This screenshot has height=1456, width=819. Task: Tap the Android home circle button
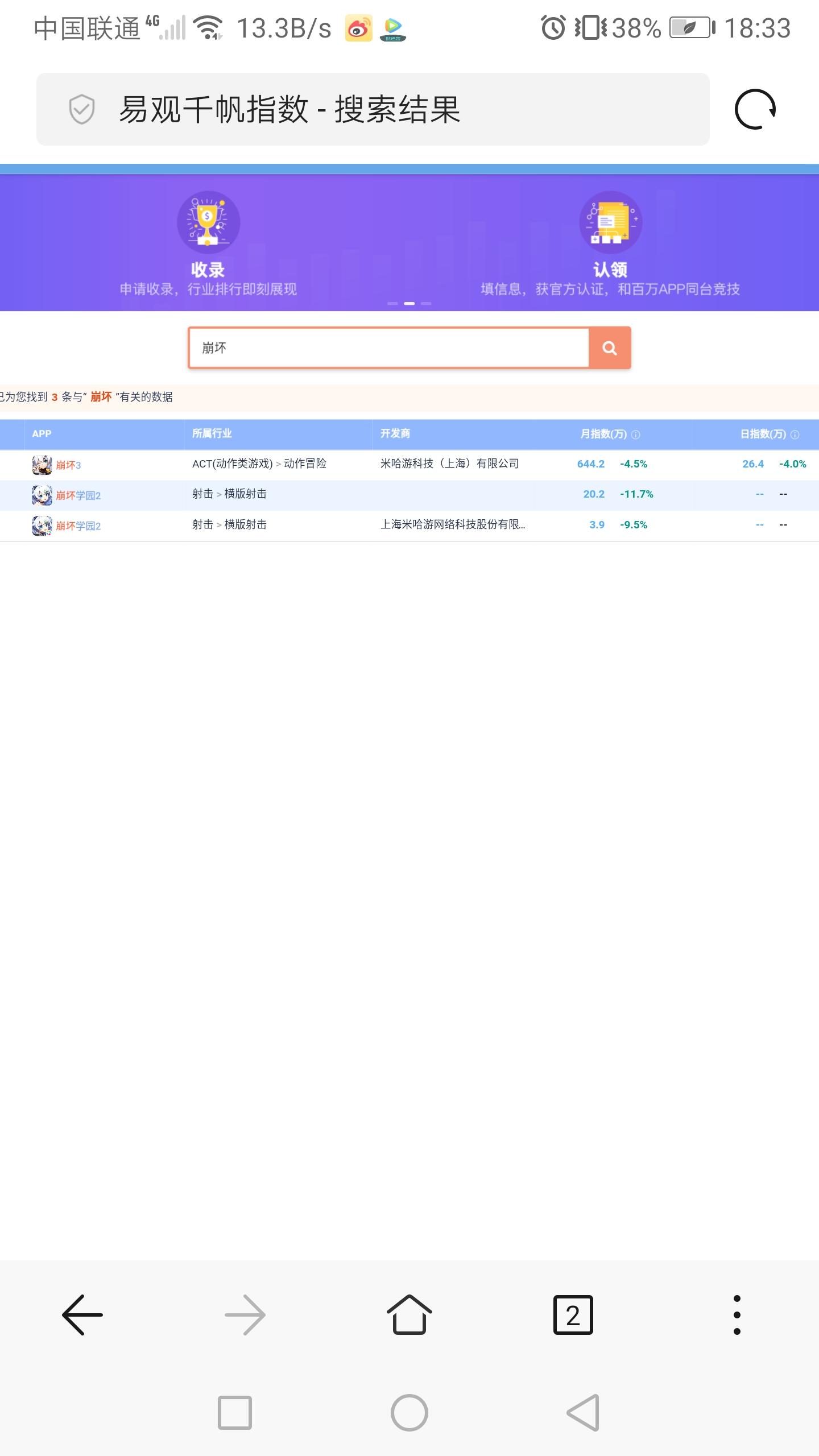coord(409,1413)
